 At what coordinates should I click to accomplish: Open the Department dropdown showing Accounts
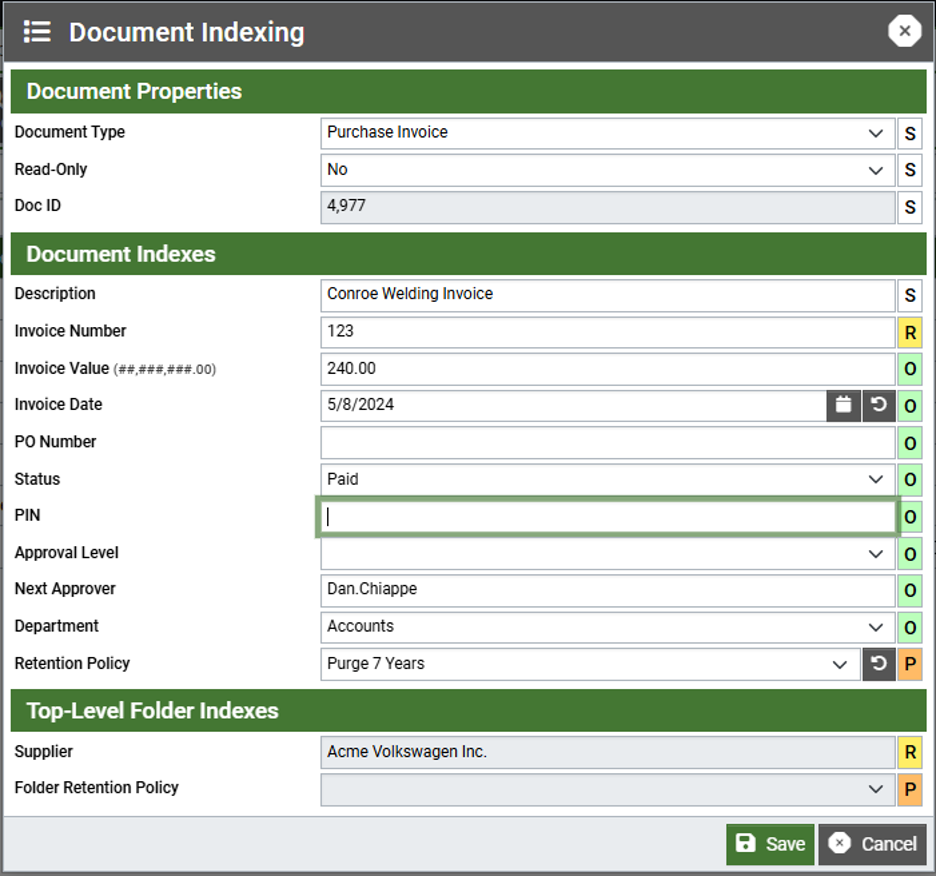click(608, 628)
